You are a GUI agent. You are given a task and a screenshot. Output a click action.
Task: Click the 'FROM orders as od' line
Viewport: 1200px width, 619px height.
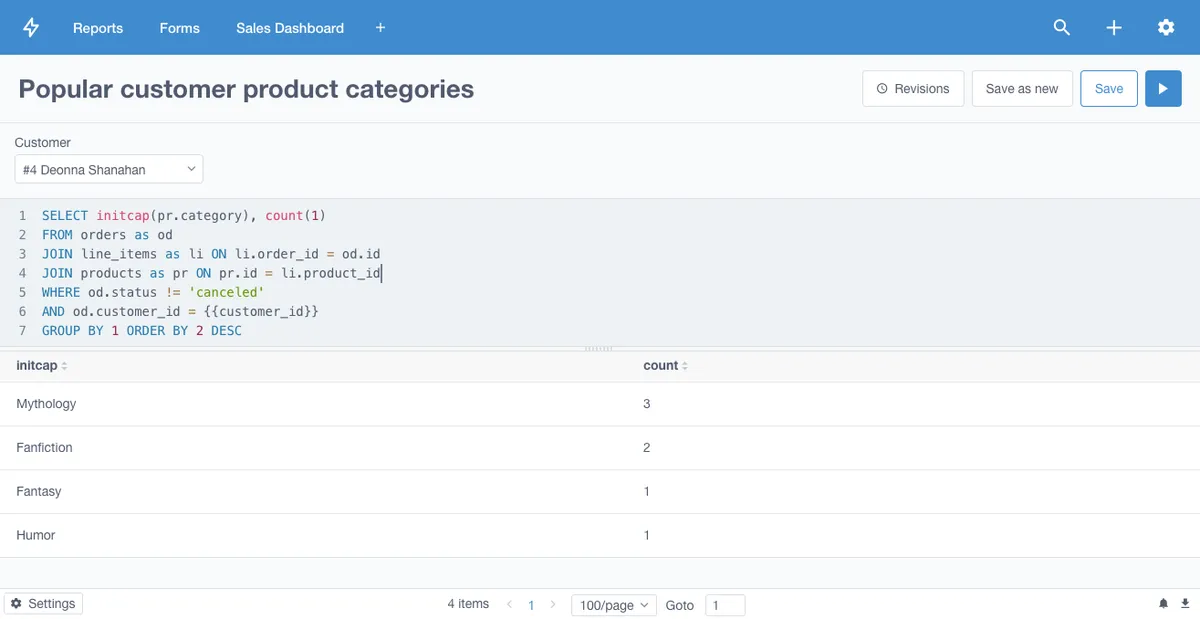pyautogui.click(x=107, y=235)
